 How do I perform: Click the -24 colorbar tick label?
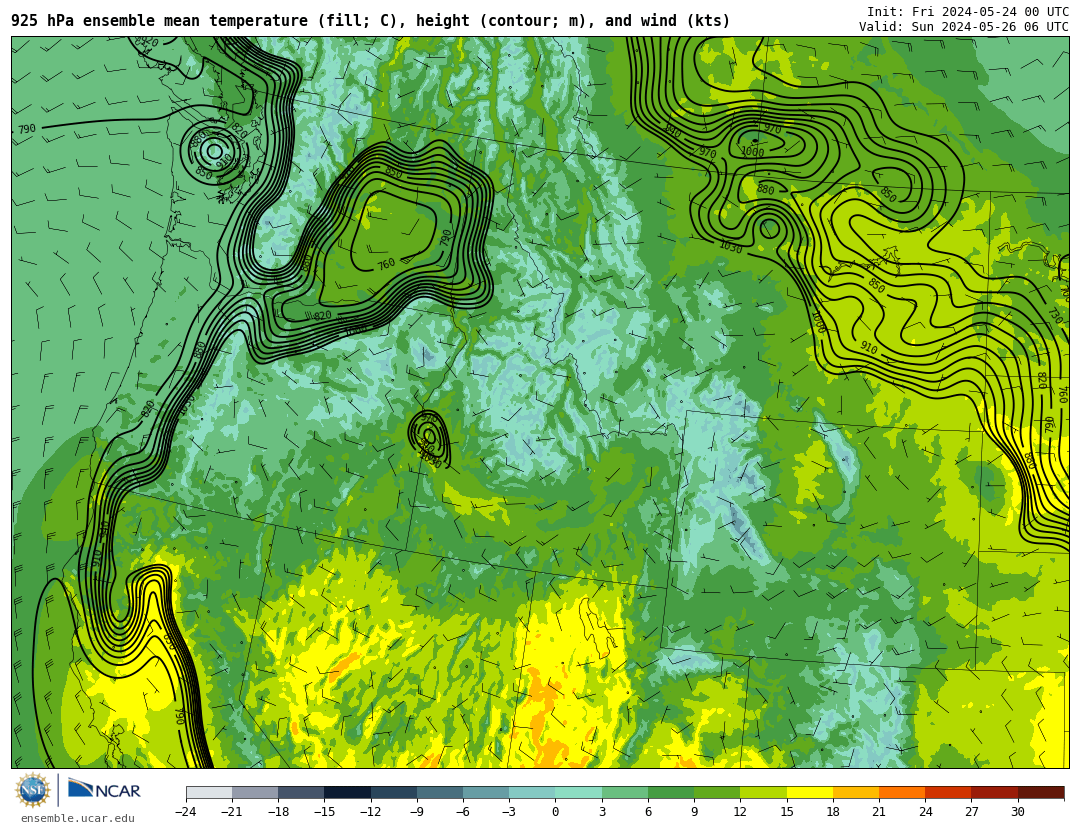click(186, 812)
